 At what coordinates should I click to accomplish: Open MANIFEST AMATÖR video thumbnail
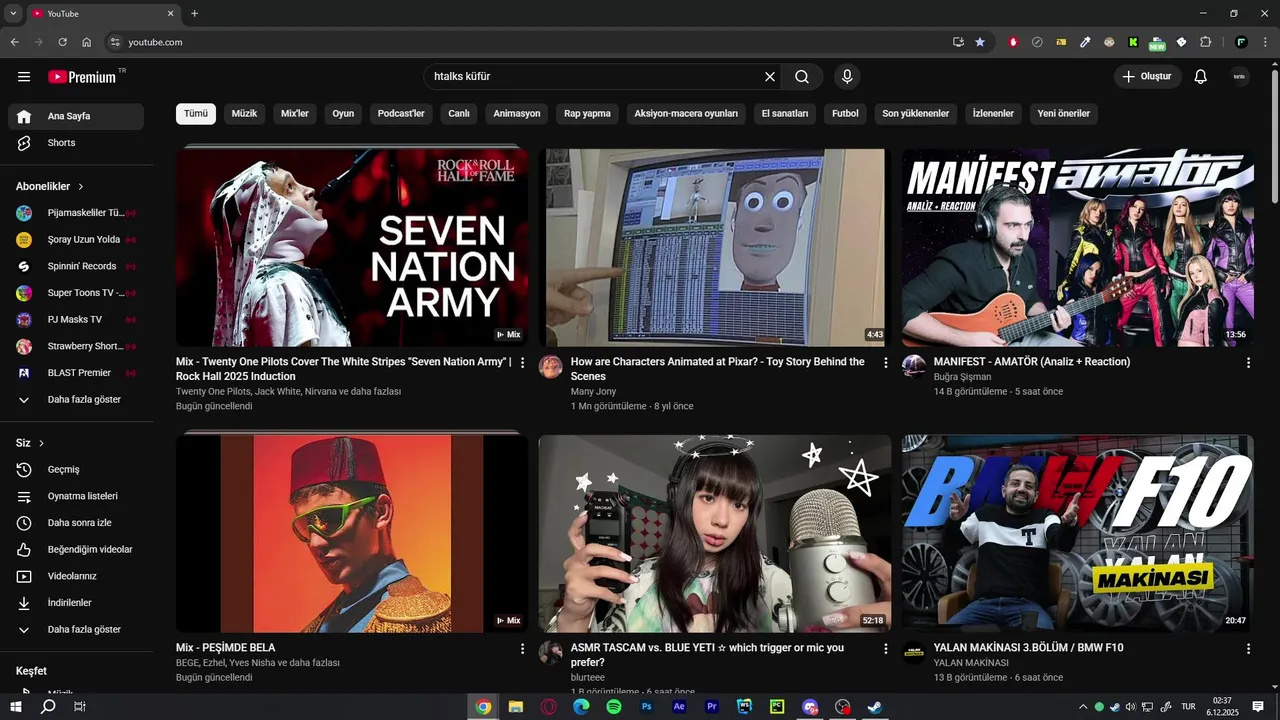[x=1078, y=248]
